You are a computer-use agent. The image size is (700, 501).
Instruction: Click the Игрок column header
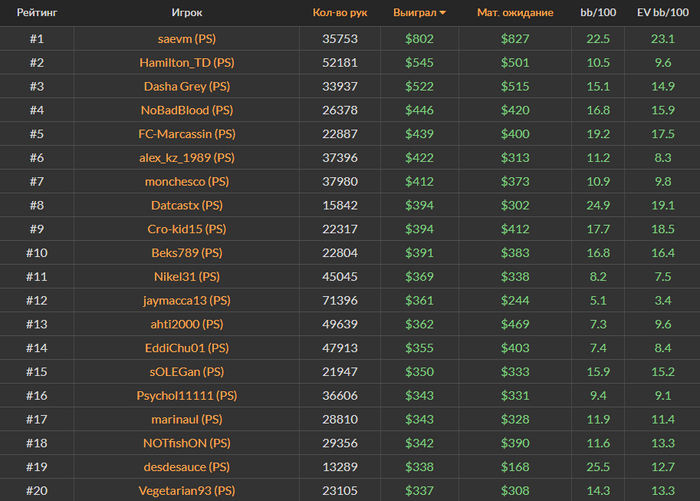point(186,13)
